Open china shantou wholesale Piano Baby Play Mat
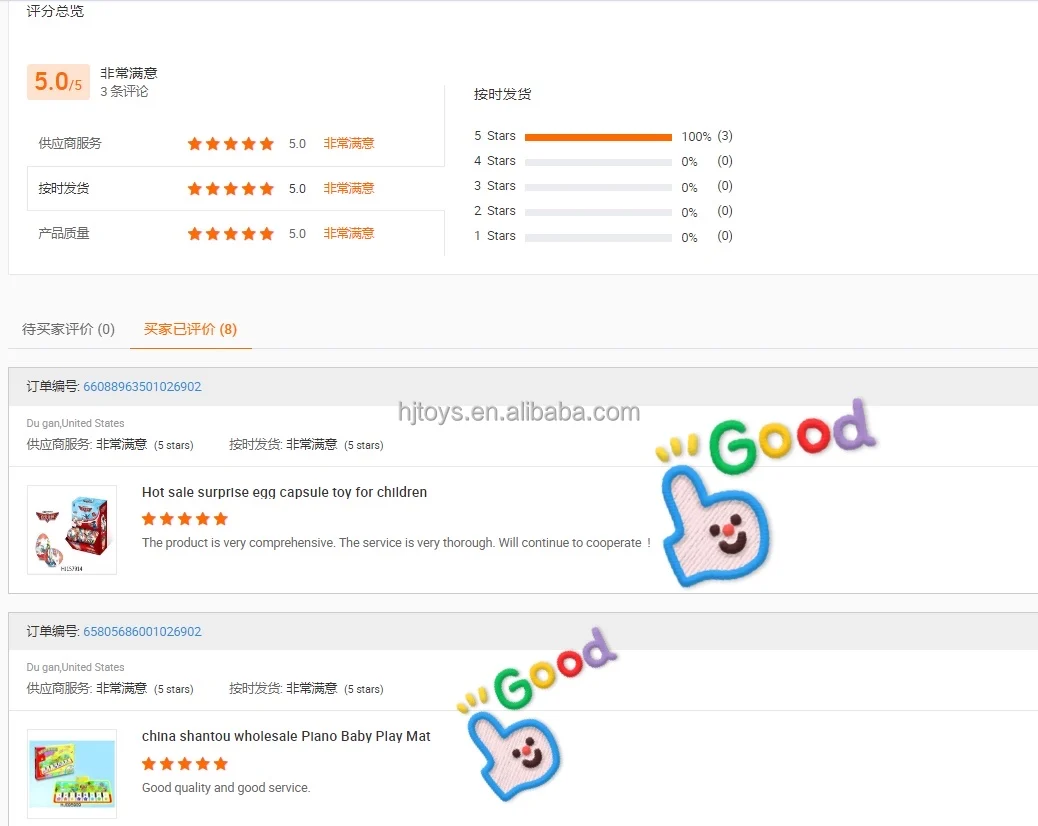 click(286, 736)
